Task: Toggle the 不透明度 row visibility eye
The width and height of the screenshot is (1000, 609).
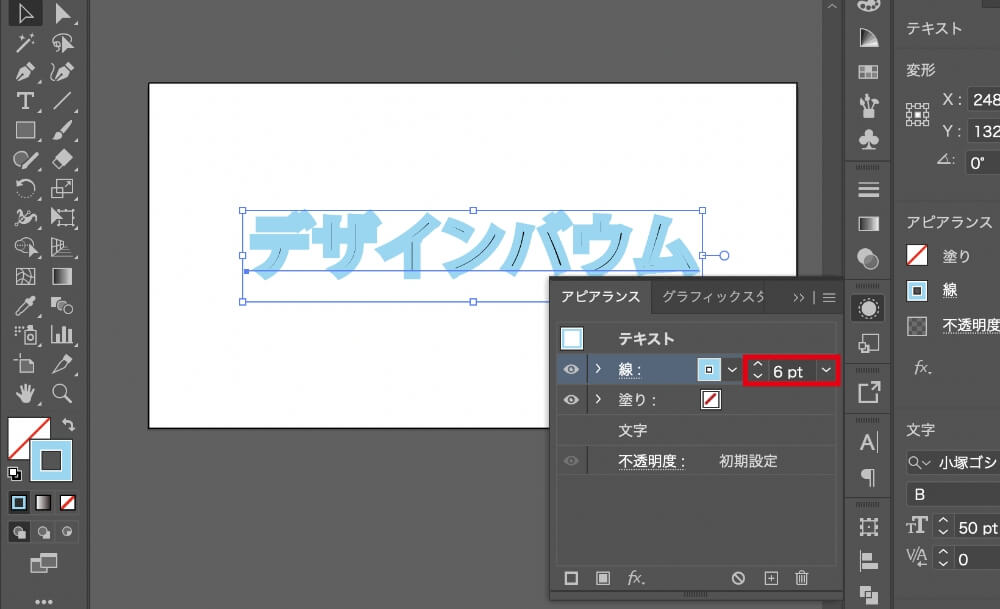Action: click(x=571, y=461)
